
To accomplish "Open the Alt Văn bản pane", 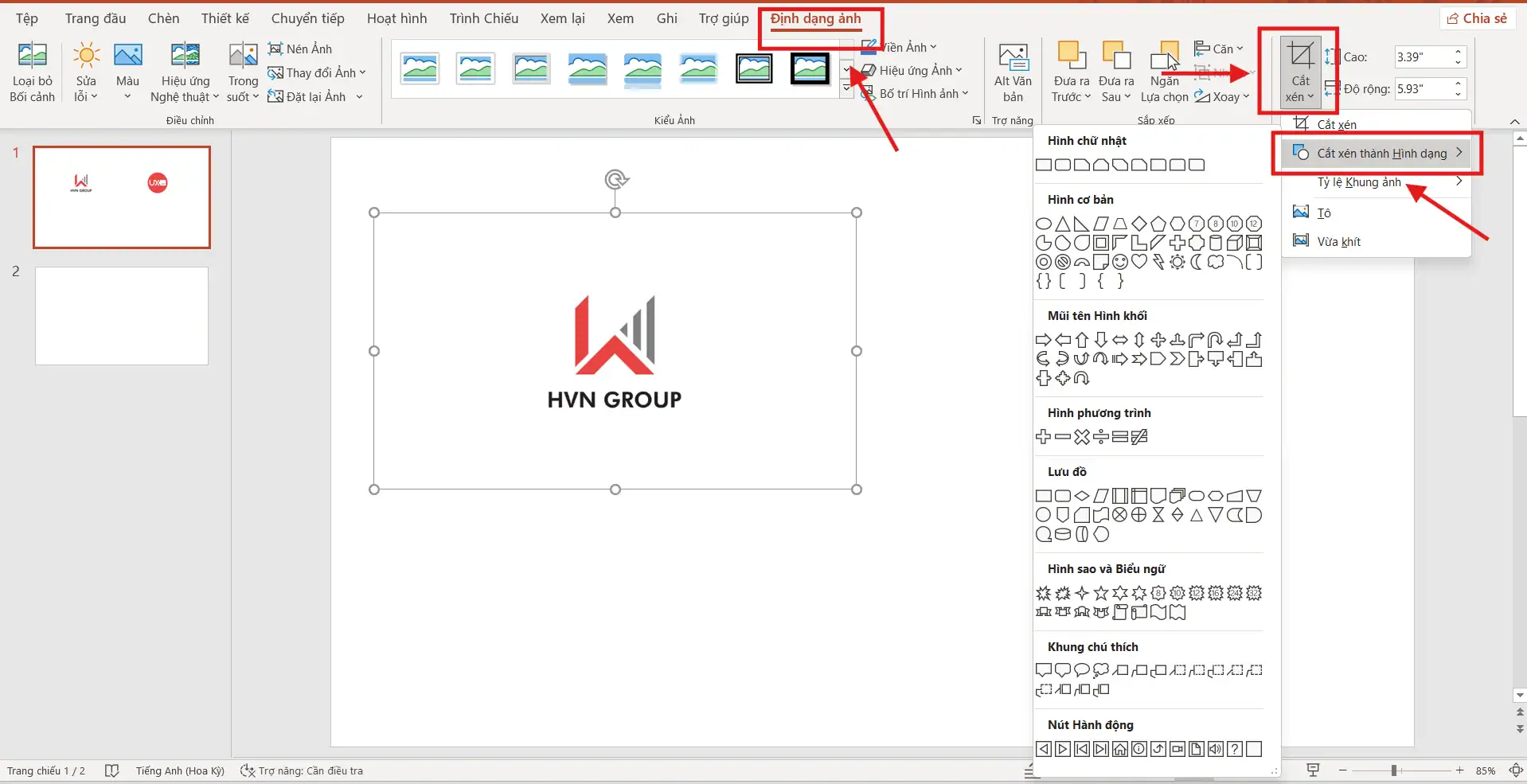I will [1011, 72].
